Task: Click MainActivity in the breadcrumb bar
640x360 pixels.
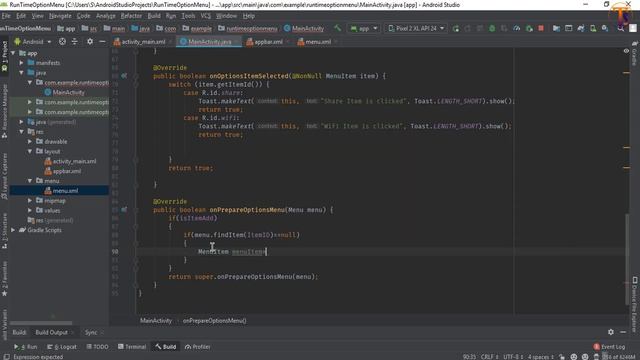Action: point(156,320)
